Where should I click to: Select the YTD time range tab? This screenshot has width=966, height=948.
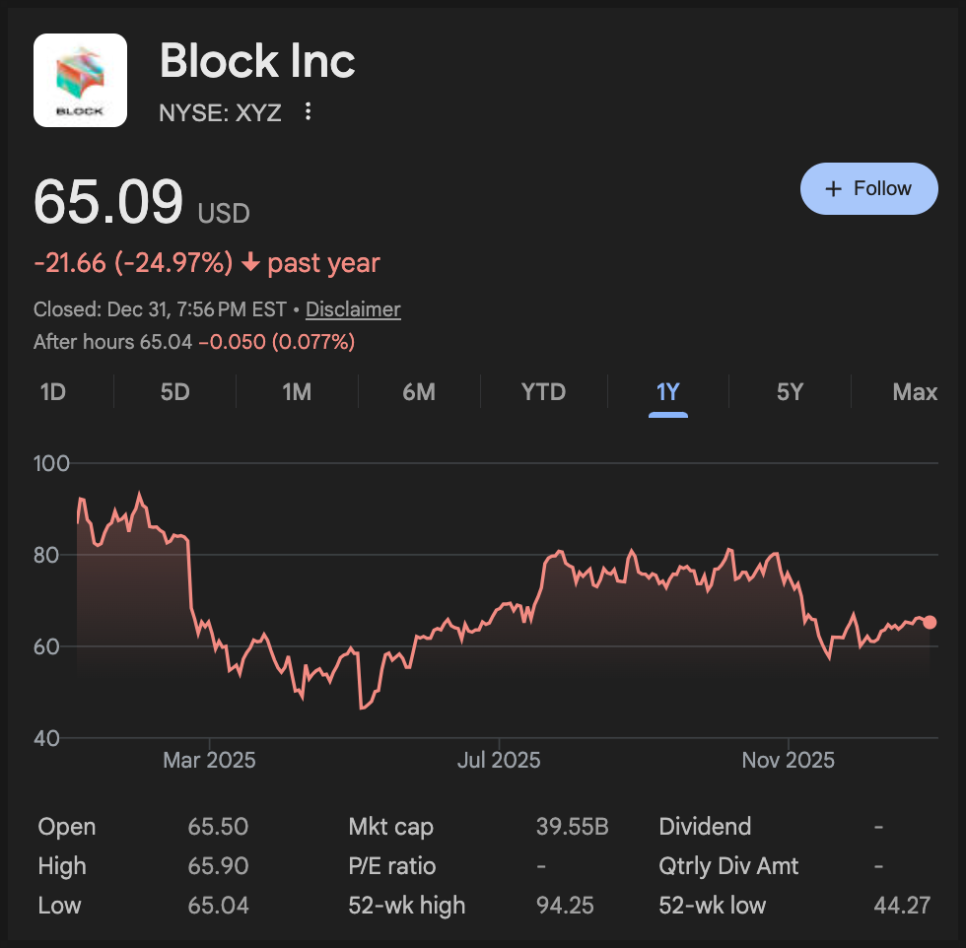tap(543, 392)
